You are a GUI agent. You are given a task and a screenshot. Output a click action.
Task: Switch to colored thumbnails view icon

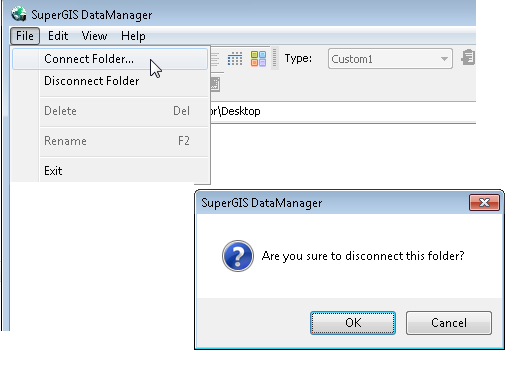(x=258, y=59)
